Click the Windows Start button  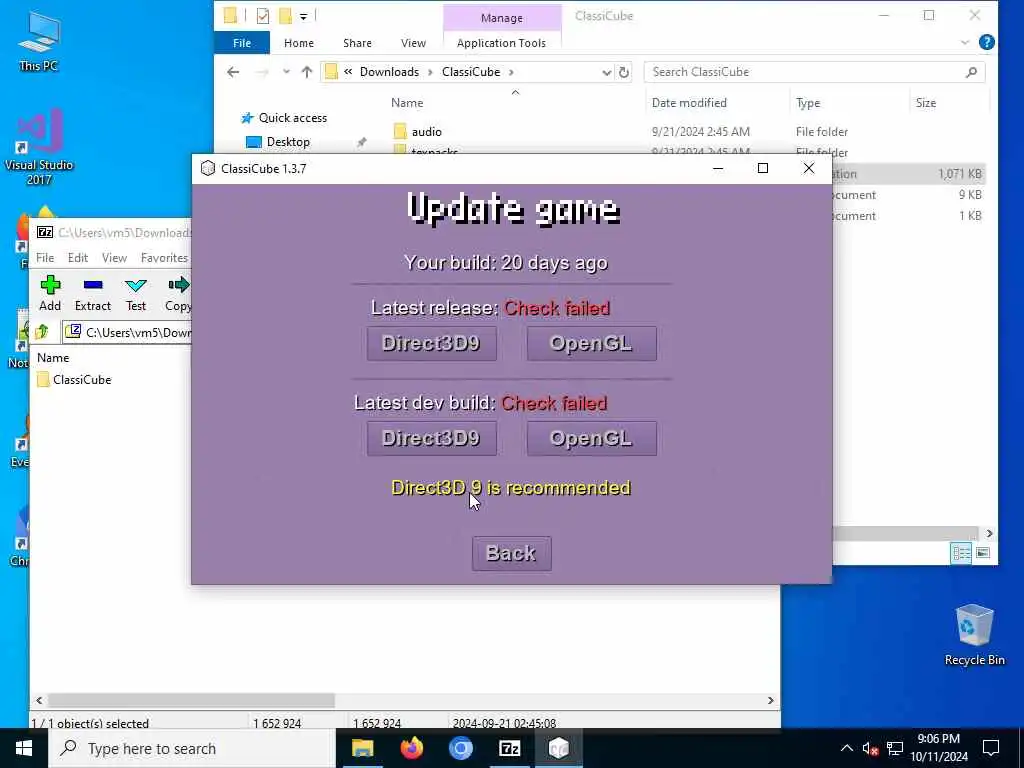[24, 748]
